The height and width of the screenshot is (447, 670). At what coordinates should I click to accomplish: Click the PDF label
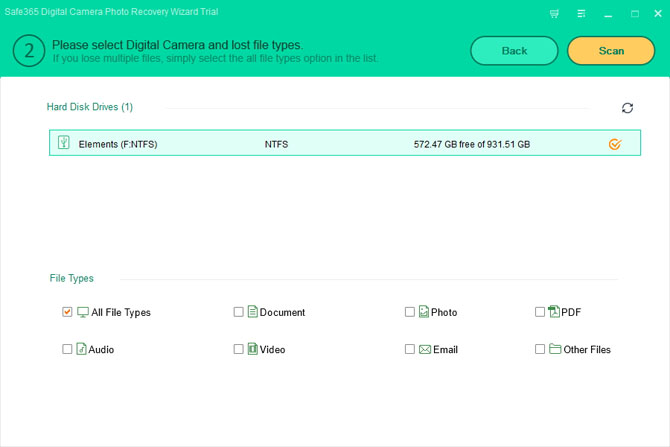click(571, 312)
